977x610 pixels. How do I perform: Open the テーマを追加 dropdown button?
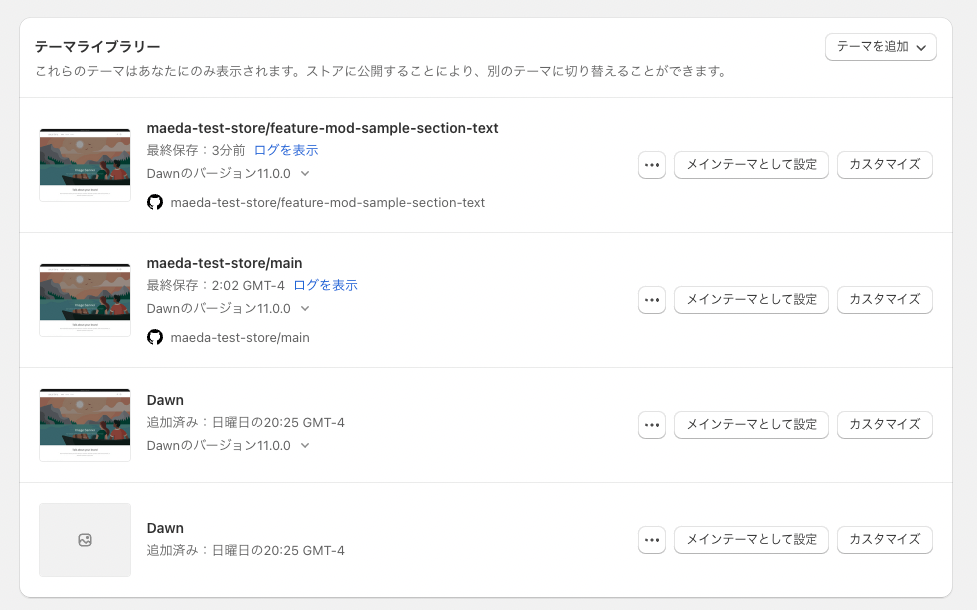point(880,47)
